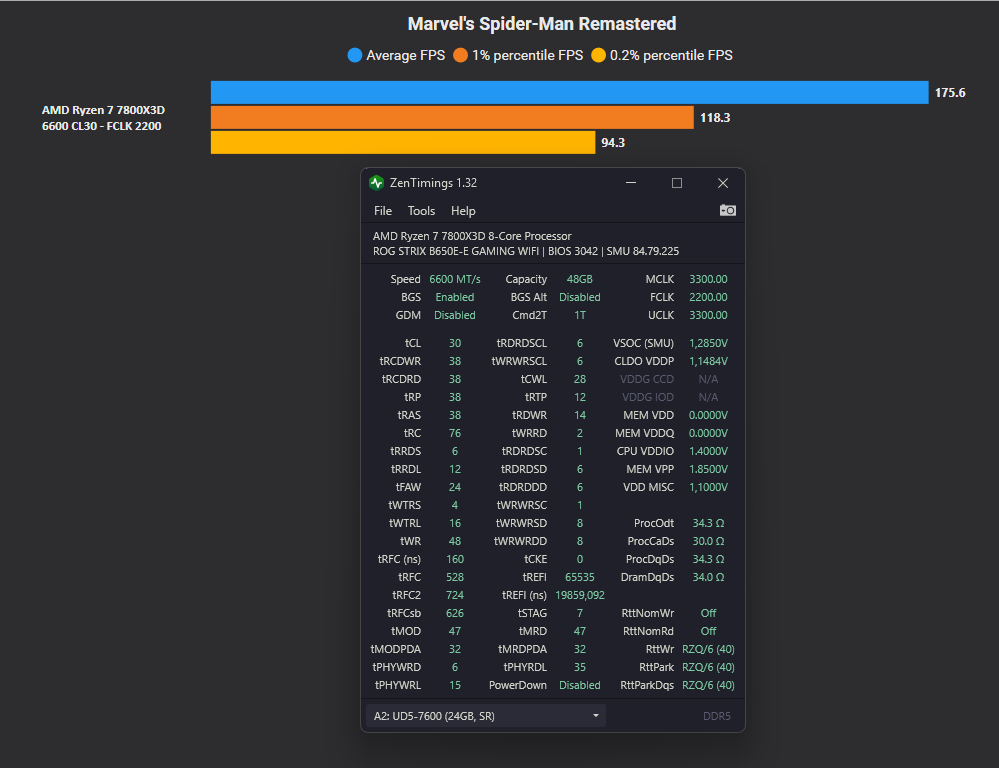Click the DramDqDs value 34.0 Ω
This screenshot has height=768, width=999.
[x=708, y=577]
